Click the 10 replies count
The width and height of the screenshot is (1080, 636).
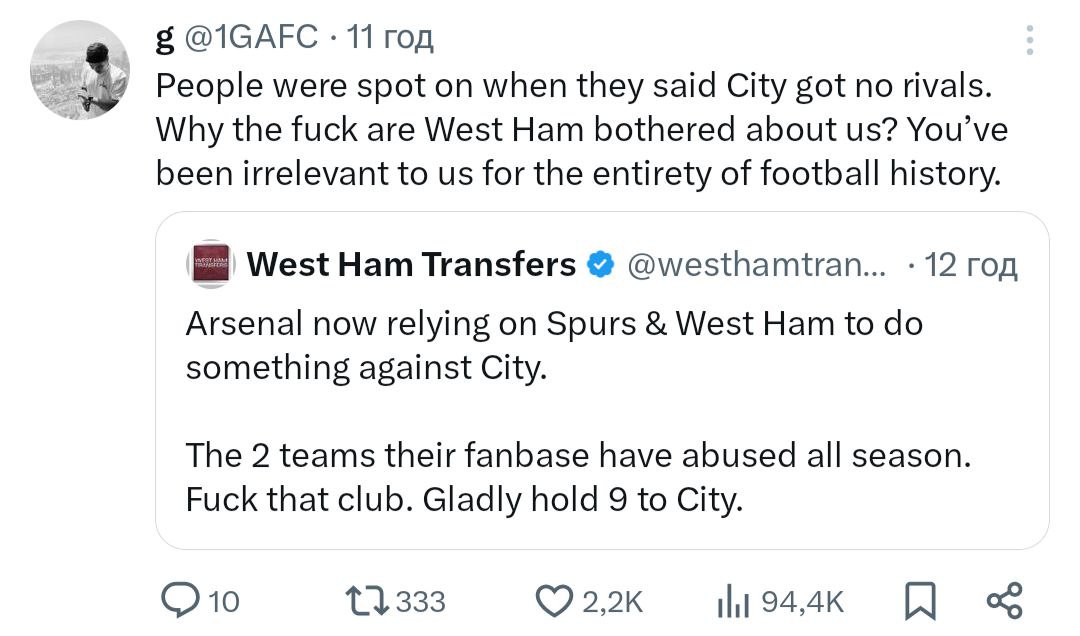click(225, 601)
